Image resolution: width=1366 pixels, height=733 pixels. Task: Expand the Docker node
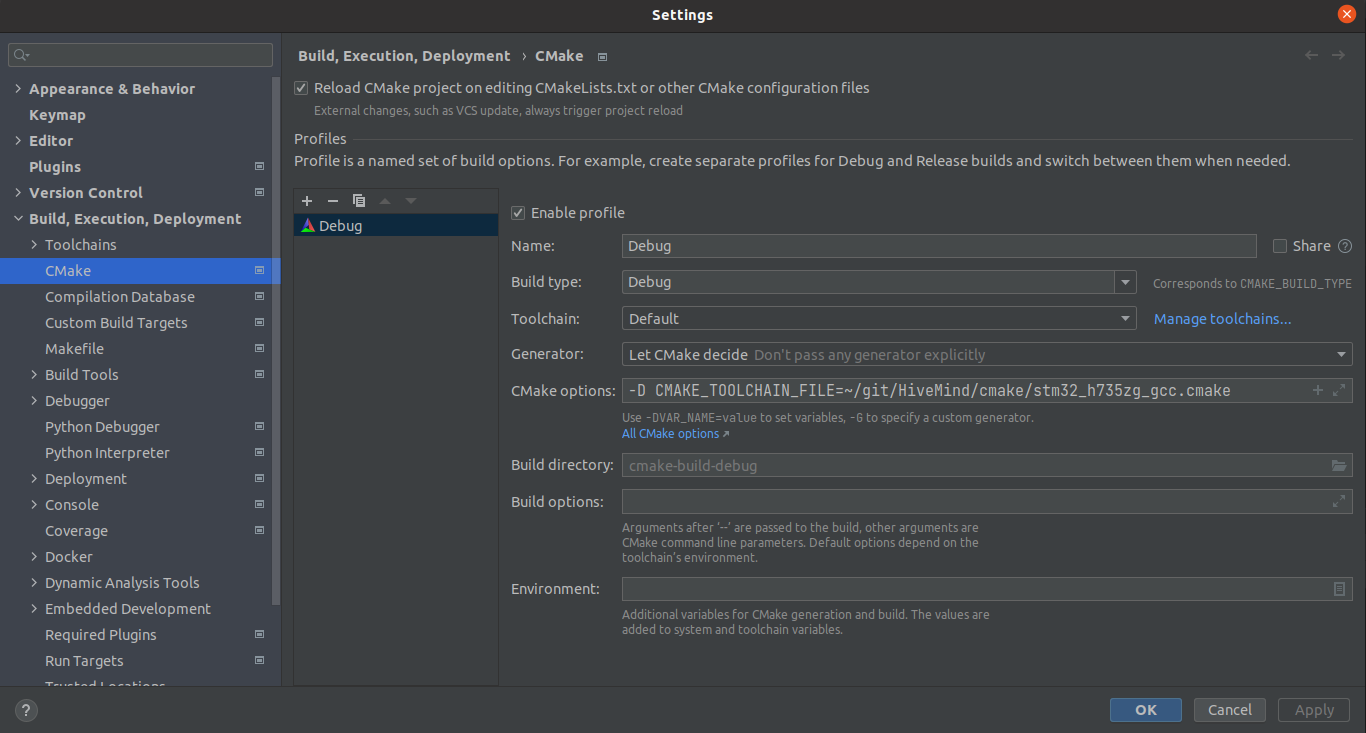[35, 556]
